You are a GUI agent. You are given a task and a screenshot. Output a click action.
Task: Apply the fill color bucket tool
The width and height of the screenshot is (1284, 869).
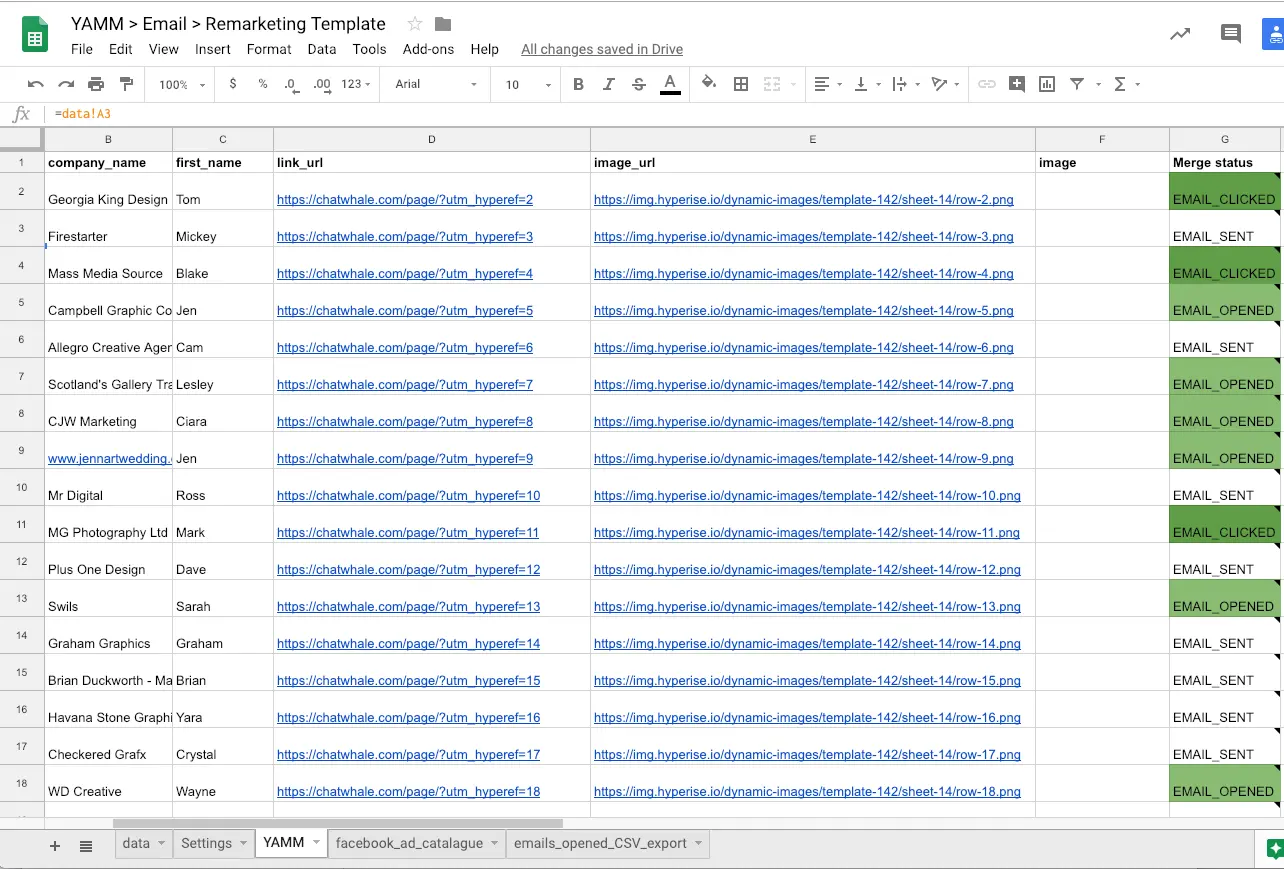(x=709, y=84)
